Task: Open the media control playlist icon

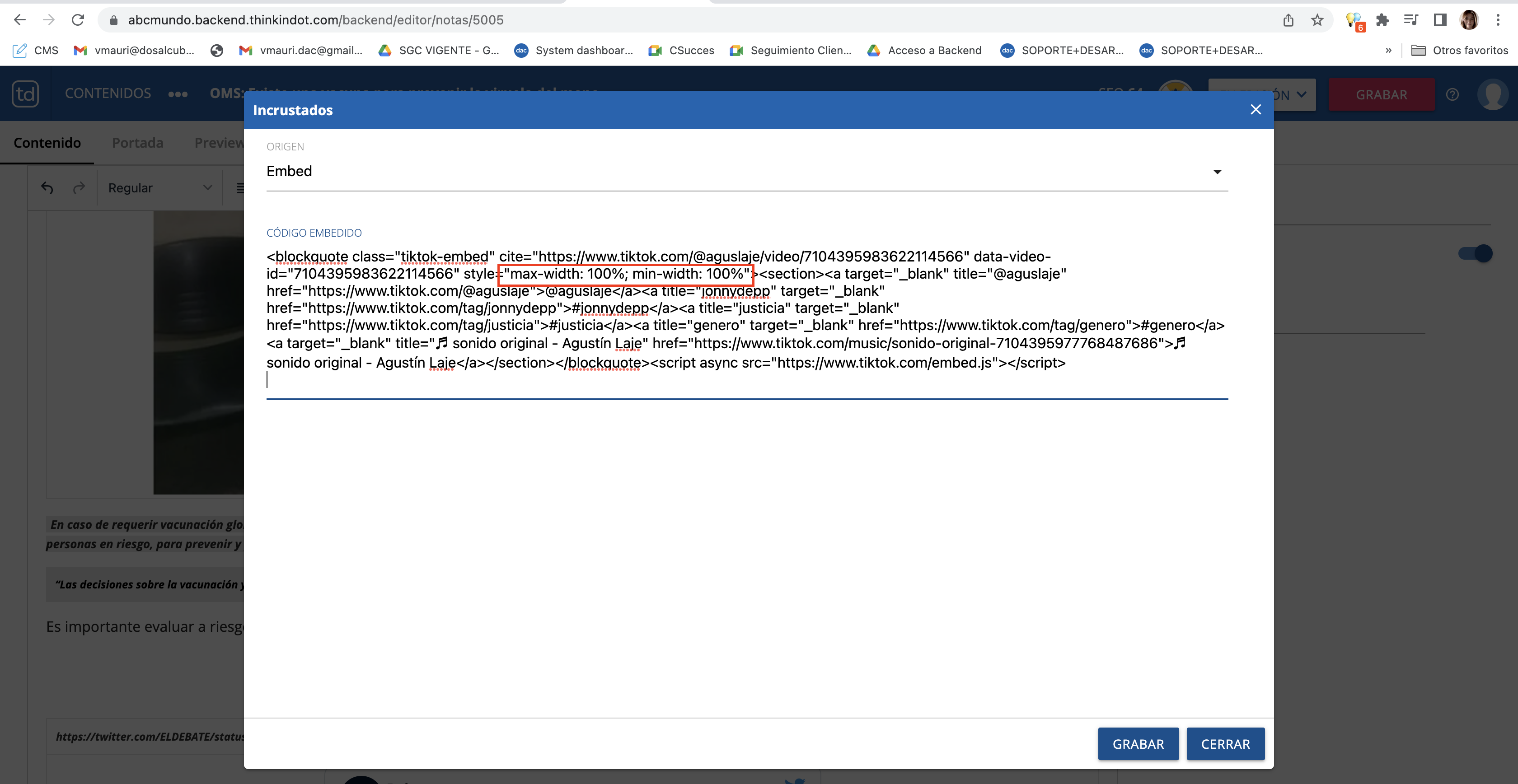Action: [1411, 20]
